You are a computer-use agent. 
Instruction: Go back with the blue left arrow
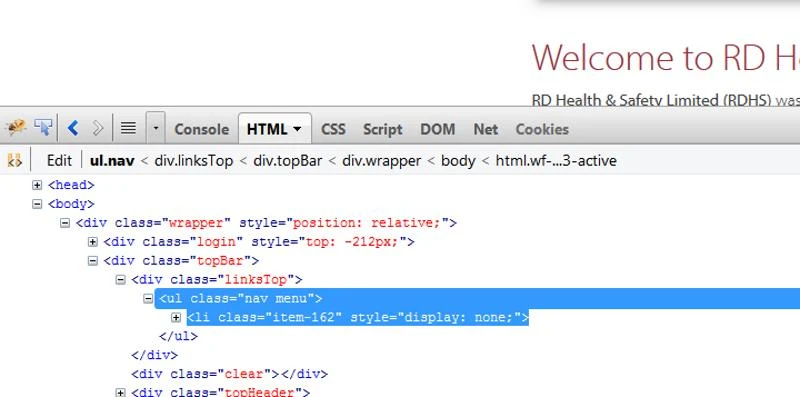click(x=73, y=128)
